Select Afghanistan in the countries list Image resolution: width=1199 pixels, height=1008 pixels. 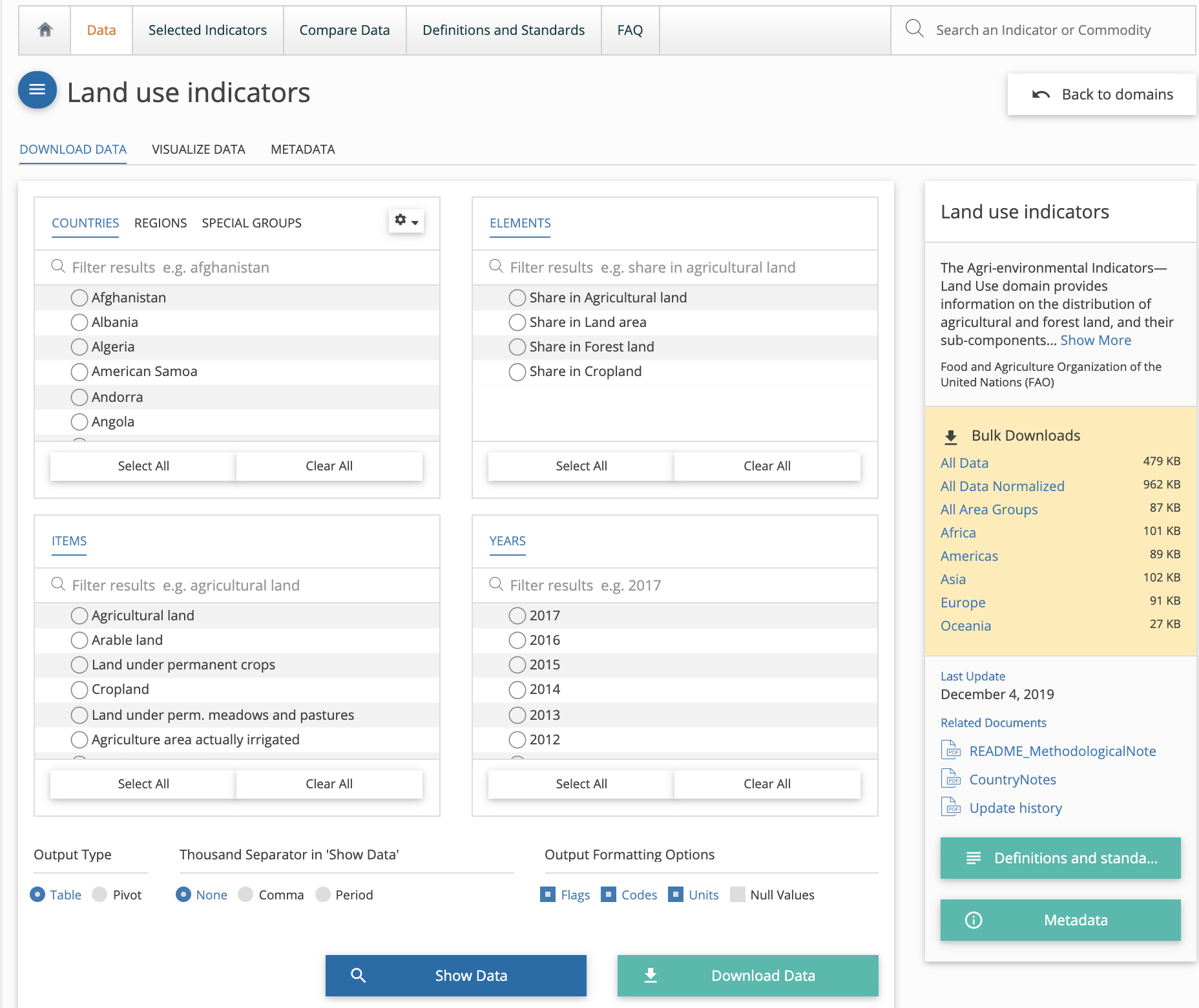[x=79, y=298]
